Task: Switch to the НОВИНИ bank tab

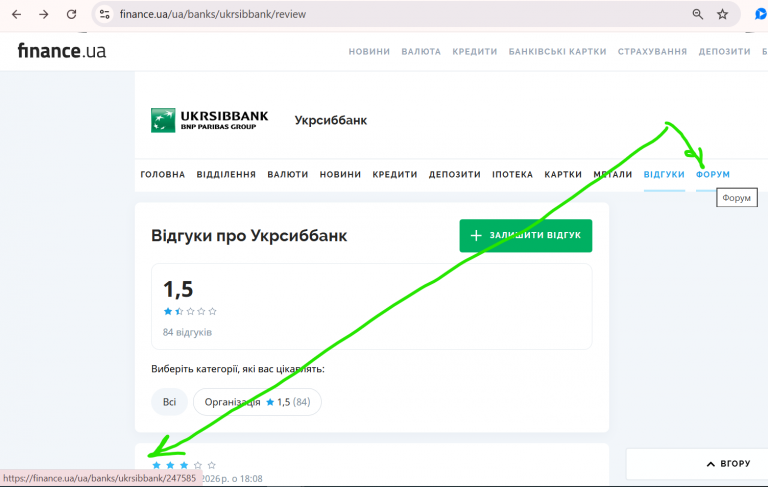Action: point(340,174)
